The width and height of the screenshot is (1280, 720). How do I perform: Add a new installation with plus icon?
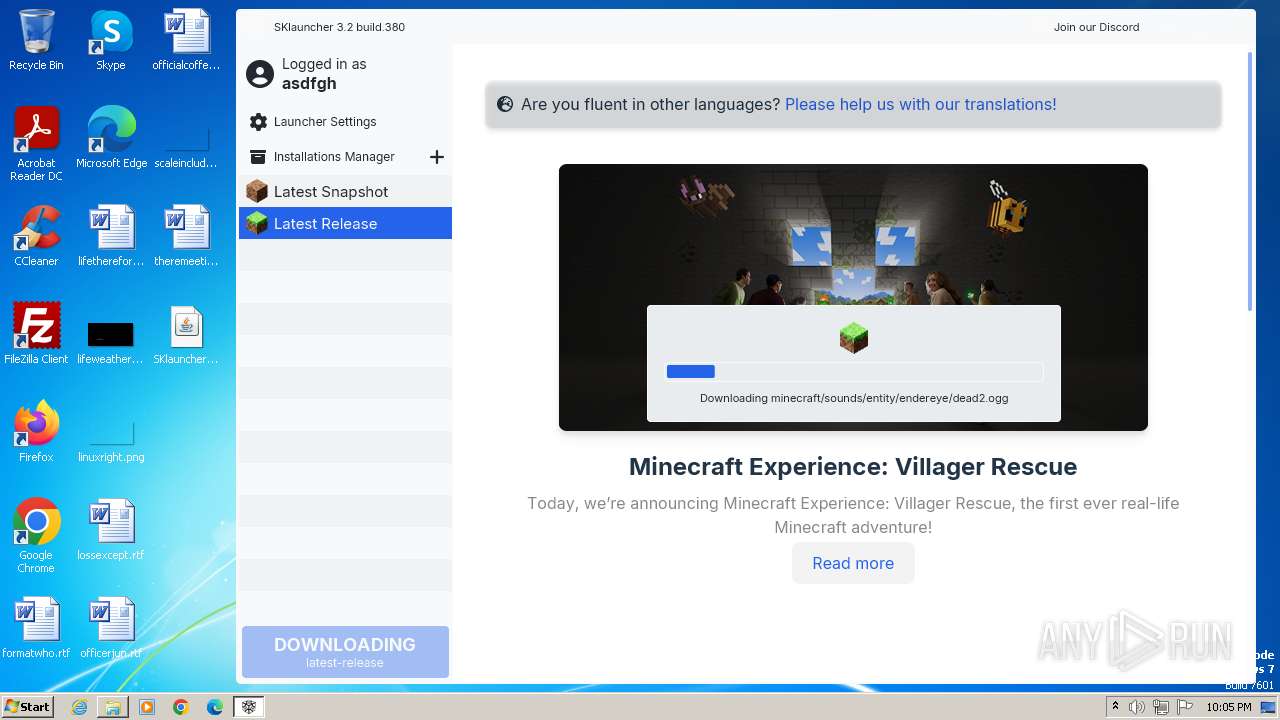click(x=436, y=157)
